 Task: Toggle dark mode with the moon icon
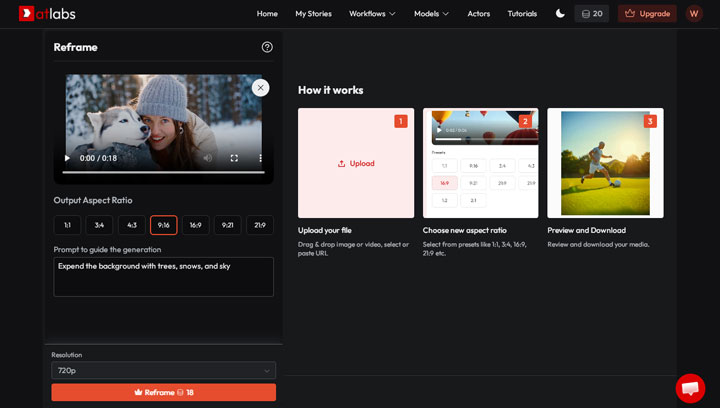pos(560,13)
